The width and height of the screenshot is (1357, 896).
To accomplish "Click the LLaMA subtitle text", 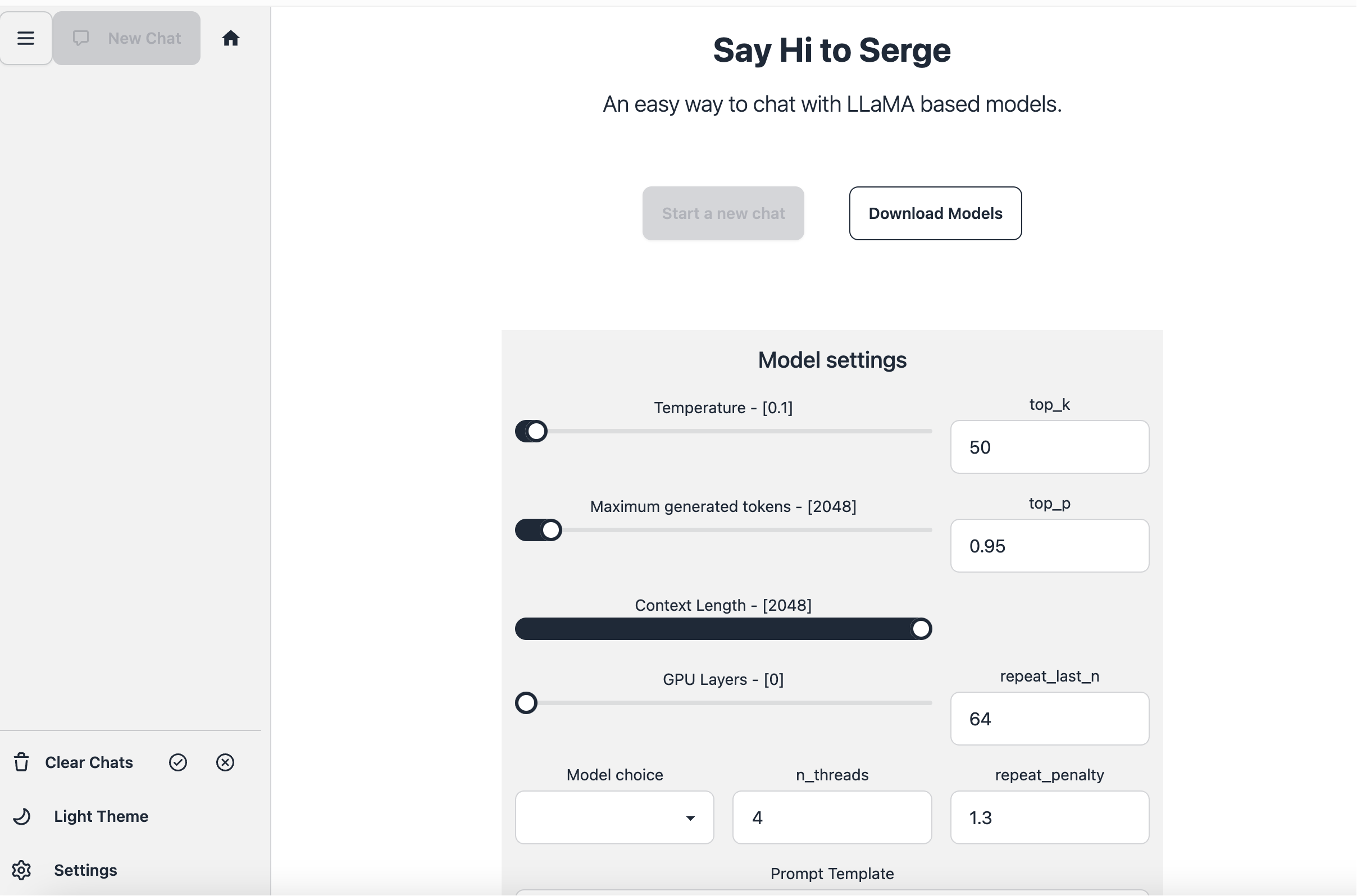I will pyautogui.click(x=832, y=104).
